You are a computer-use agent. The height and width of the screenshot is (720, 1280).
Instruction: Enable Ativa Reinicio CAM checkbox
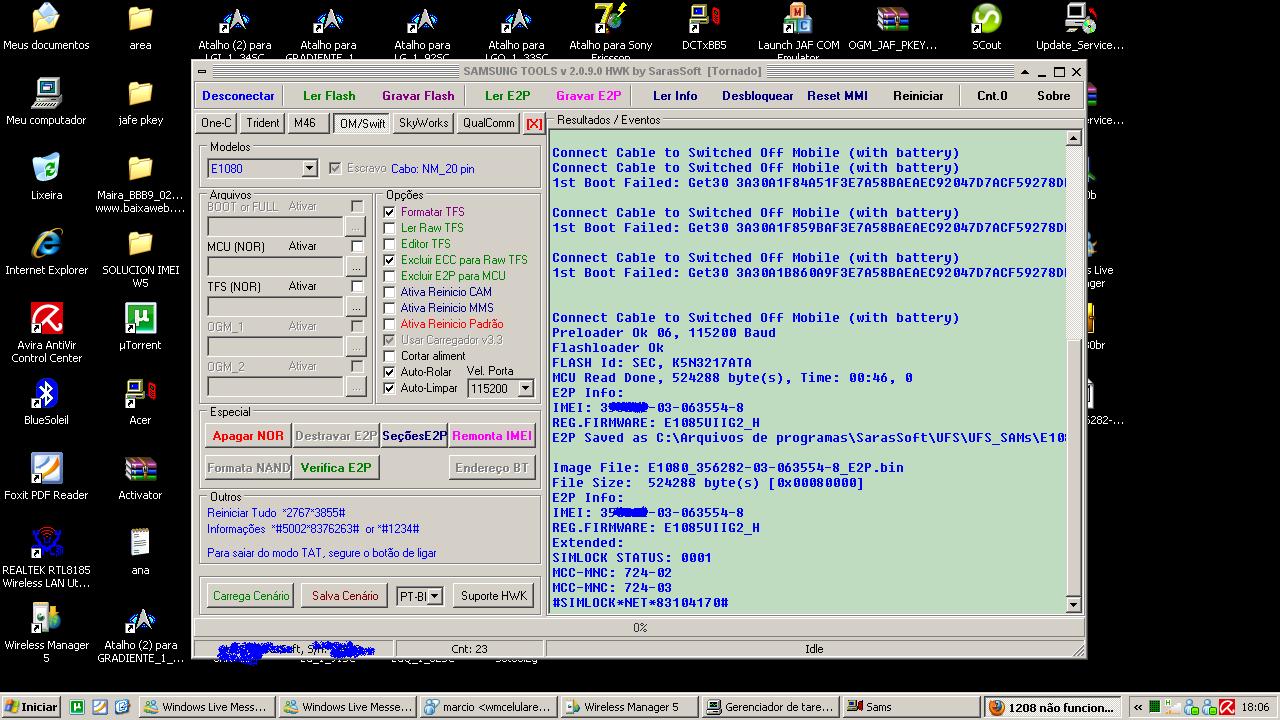(x=390, y=292)
